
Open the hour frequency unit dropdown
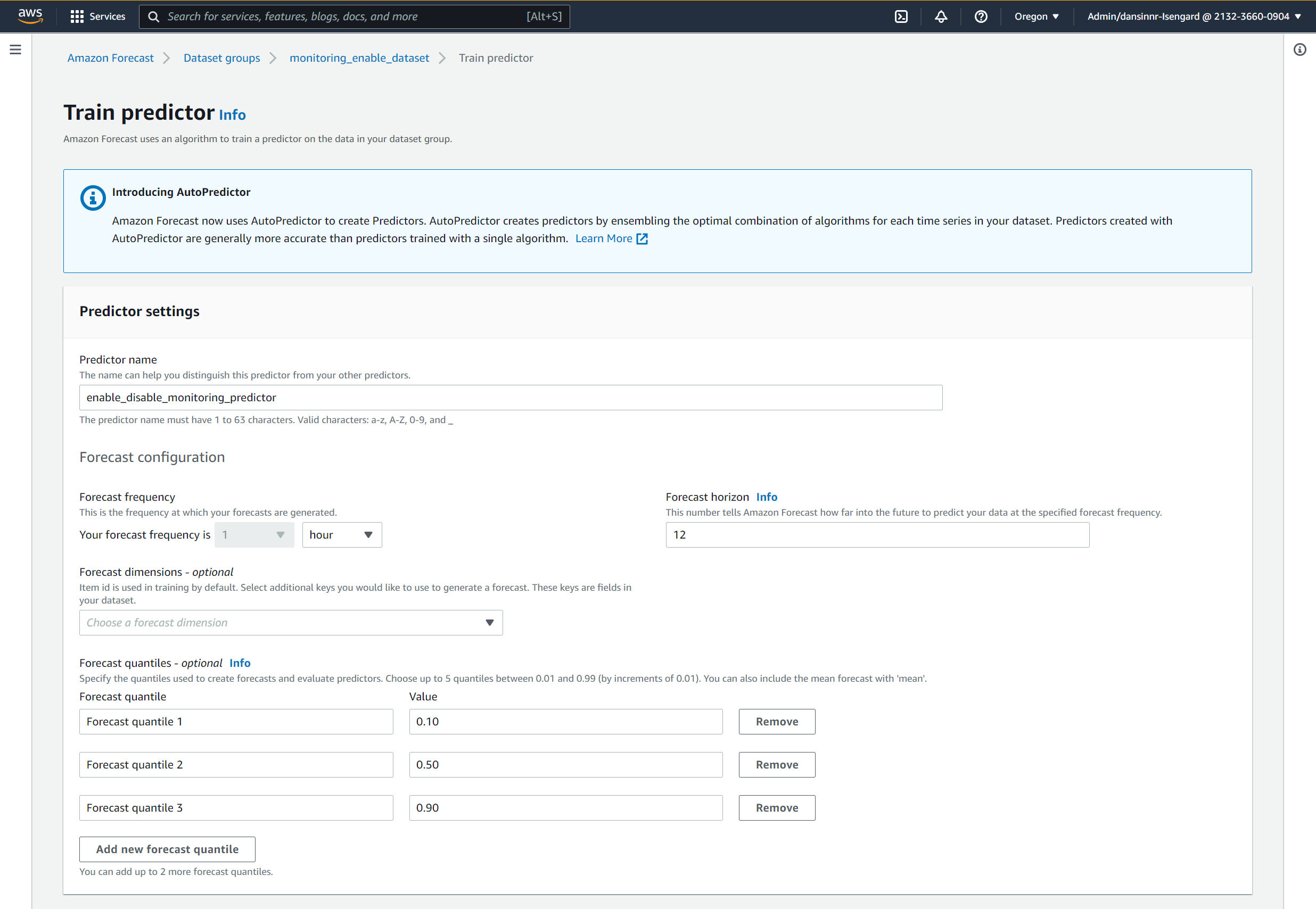coord(342,535)
